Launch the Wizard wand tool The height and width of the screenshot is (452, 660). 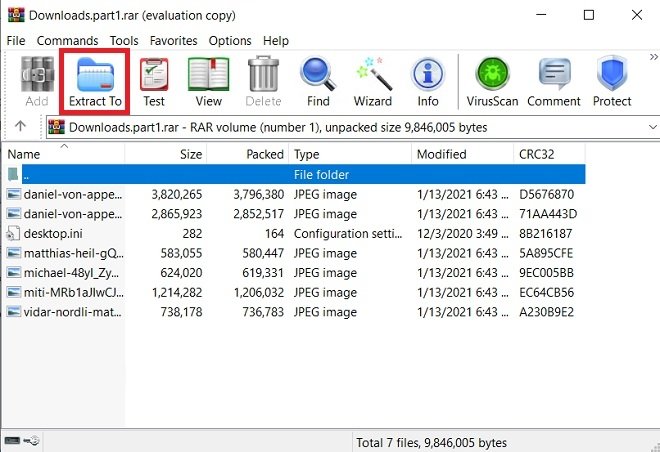[x=373, y=82]
